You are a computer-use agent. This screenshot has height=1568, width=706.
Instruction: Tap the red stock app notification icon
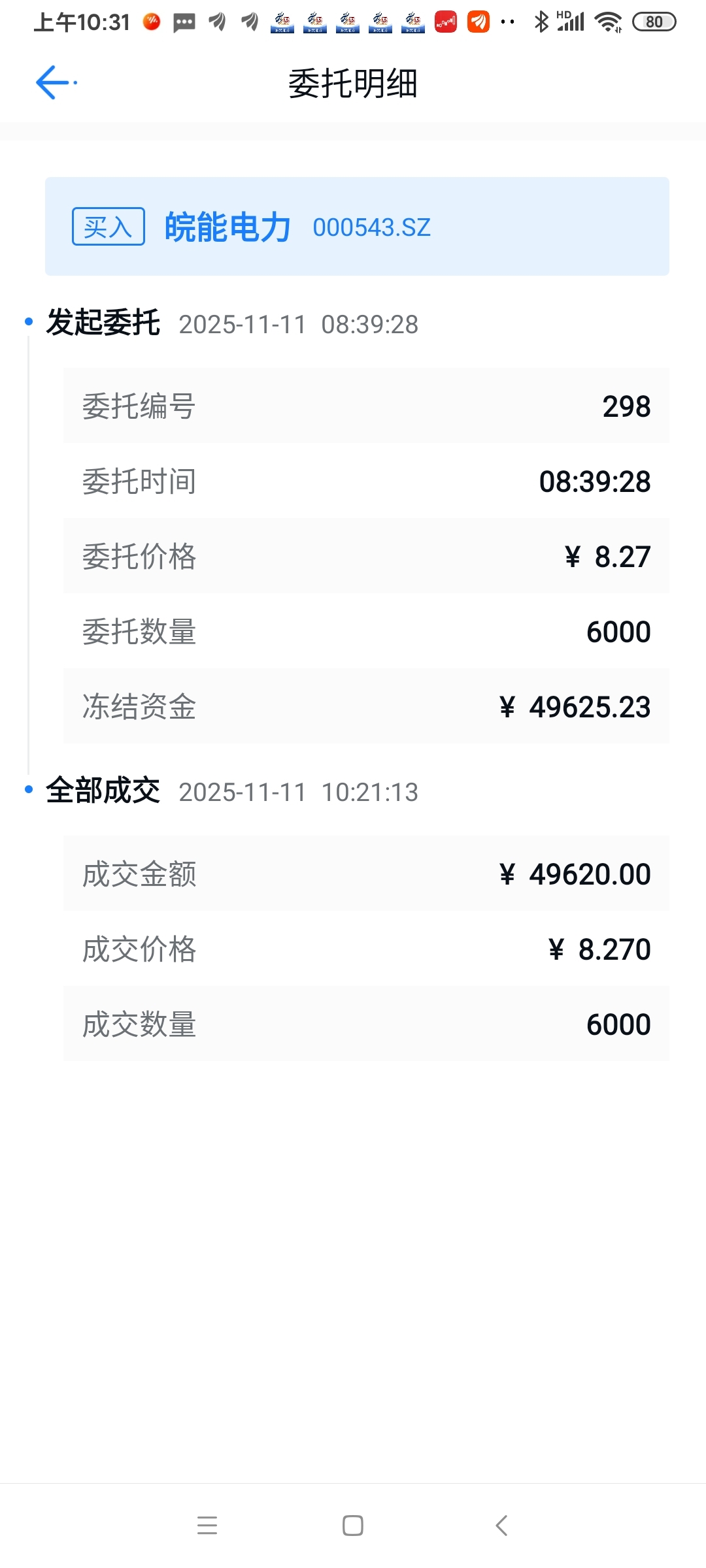click(x=446, y=22)
